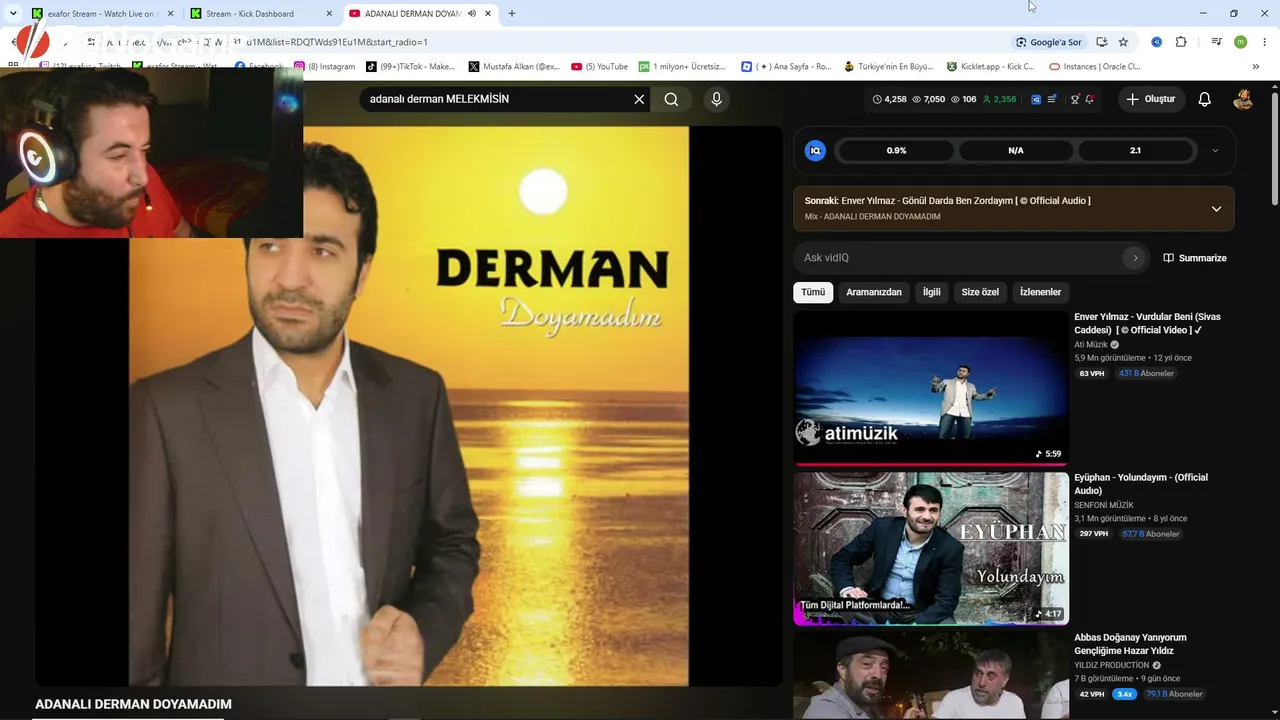
Task: Open a new browser tab
Action: 512,14
